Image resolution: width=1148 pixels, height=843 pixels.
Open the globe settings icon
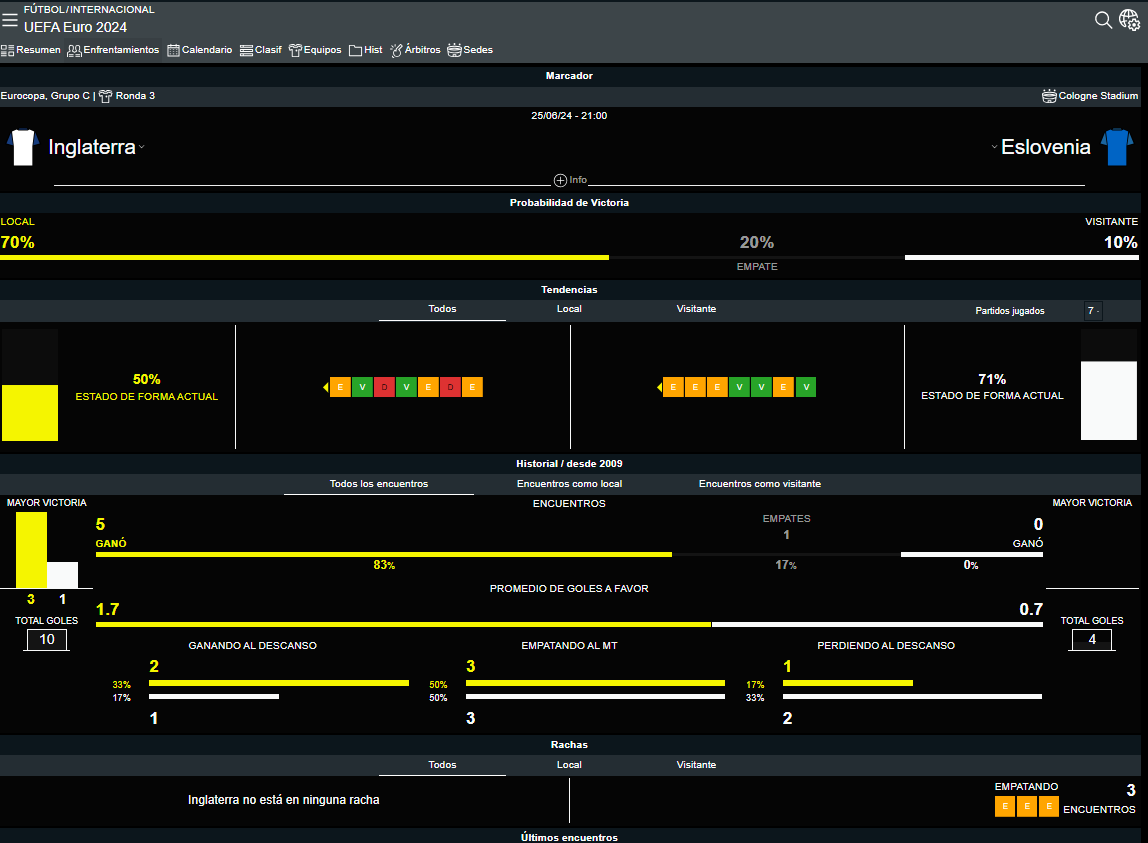click(x=1129, y=20)
